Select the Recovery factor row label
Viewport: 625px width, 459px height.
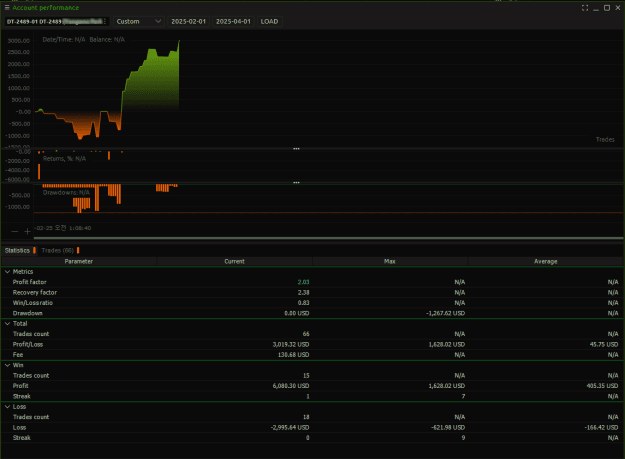point(35,292)
